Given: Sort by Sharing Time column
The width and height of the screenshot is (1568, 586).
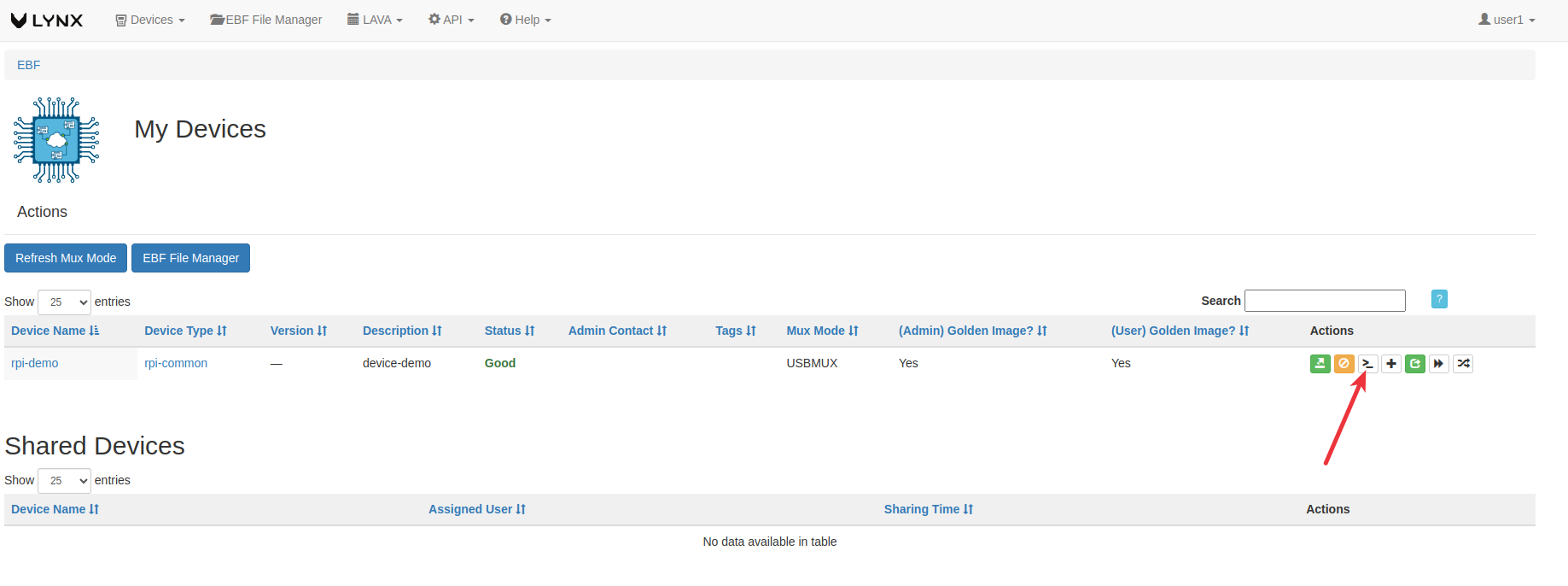Looking at the screenshot, I should coord(929,509).
